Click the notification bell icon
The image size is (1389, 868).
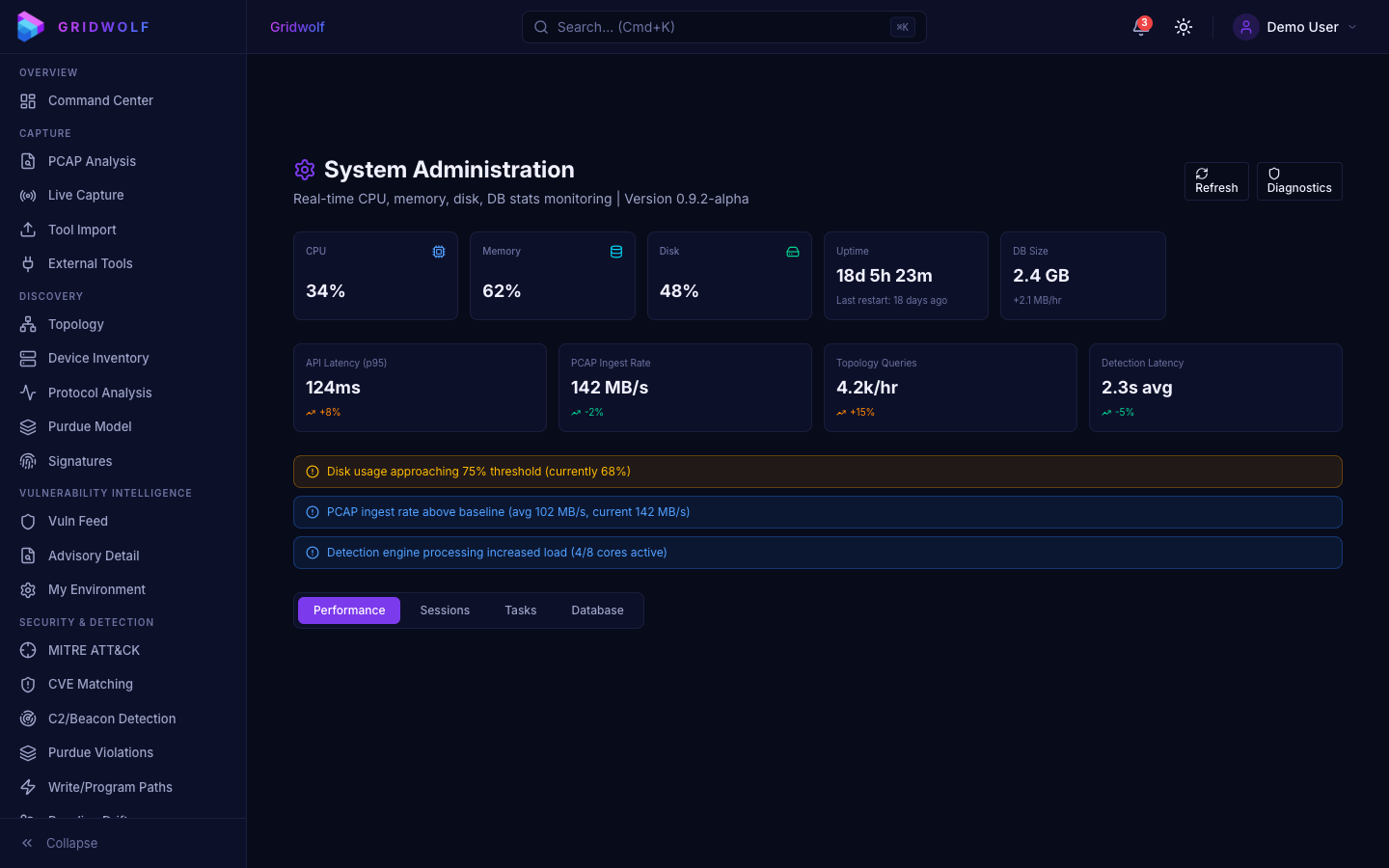[1140, 27]
